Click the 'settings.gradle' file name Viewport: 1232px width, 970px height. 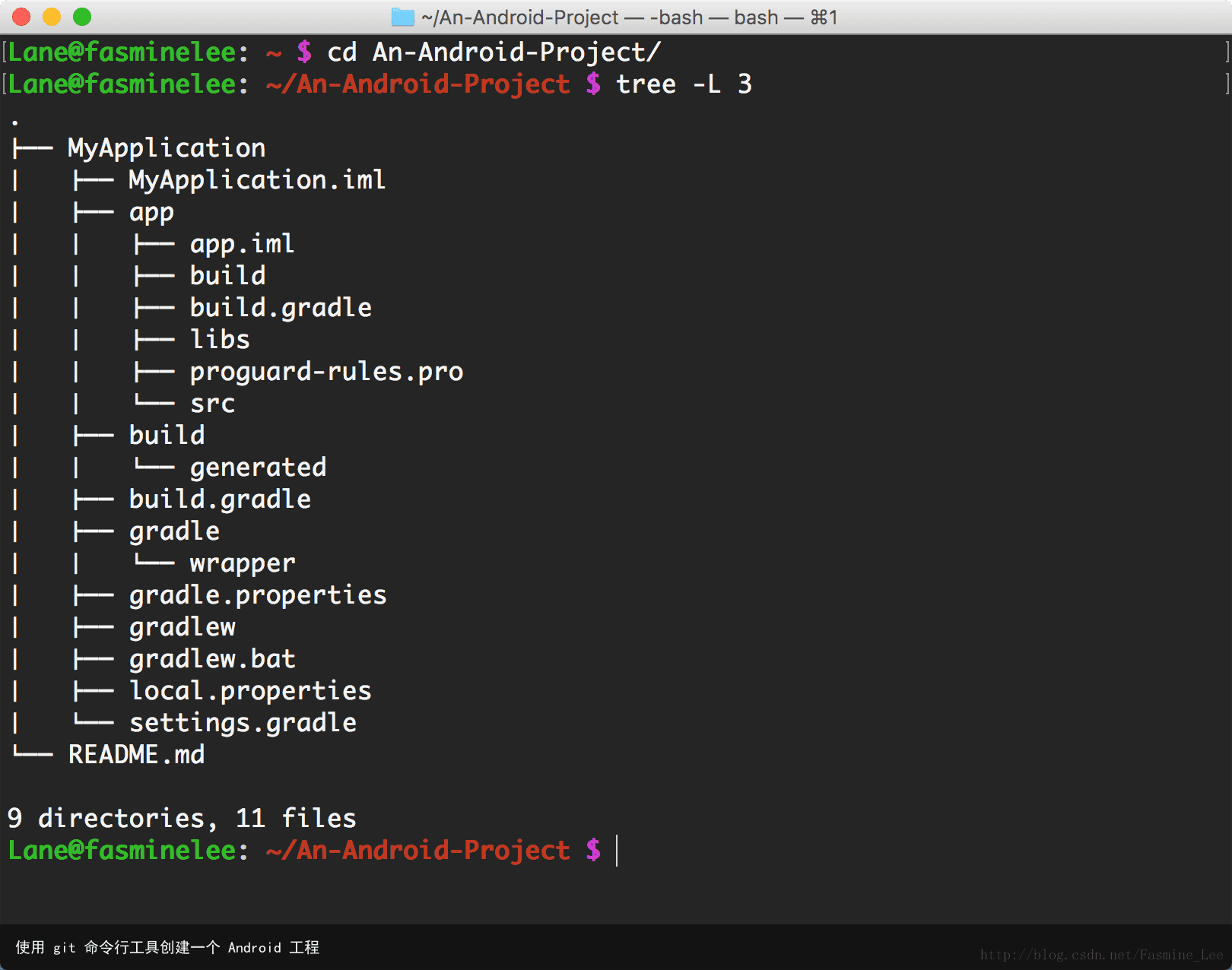coord(243,723)
